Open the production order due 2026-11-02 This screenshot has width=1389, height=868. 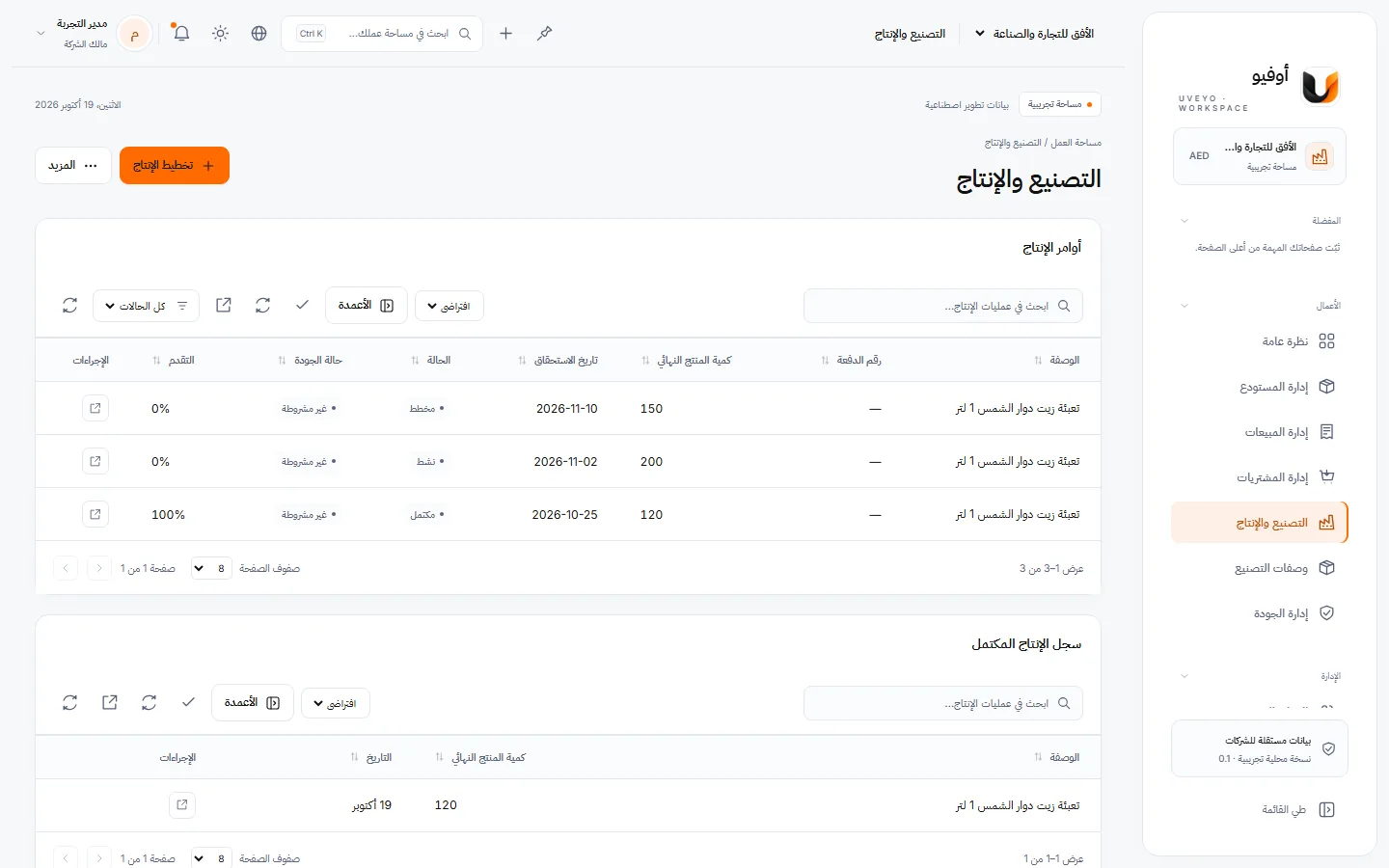pyautogui.click(x=95, y=462)
